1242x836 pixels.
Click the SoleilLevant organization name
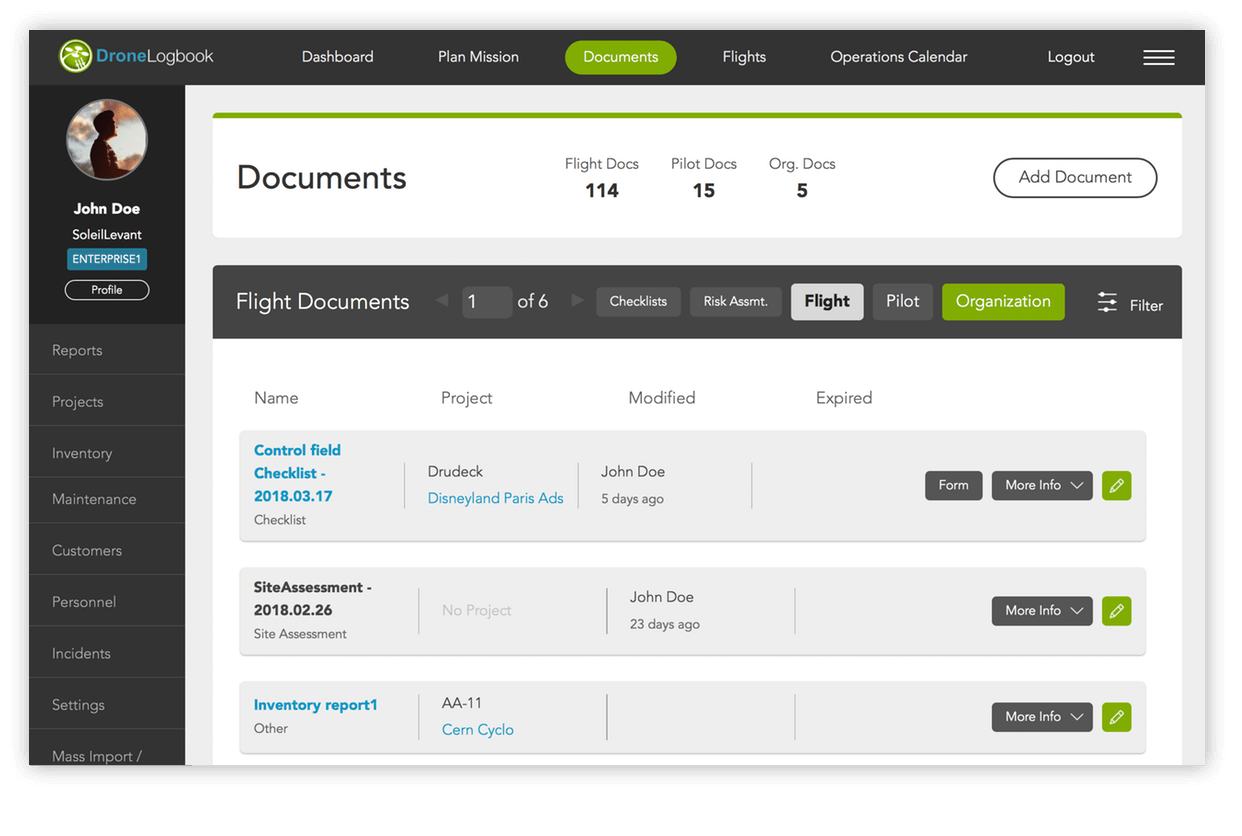tap(107, 235)
